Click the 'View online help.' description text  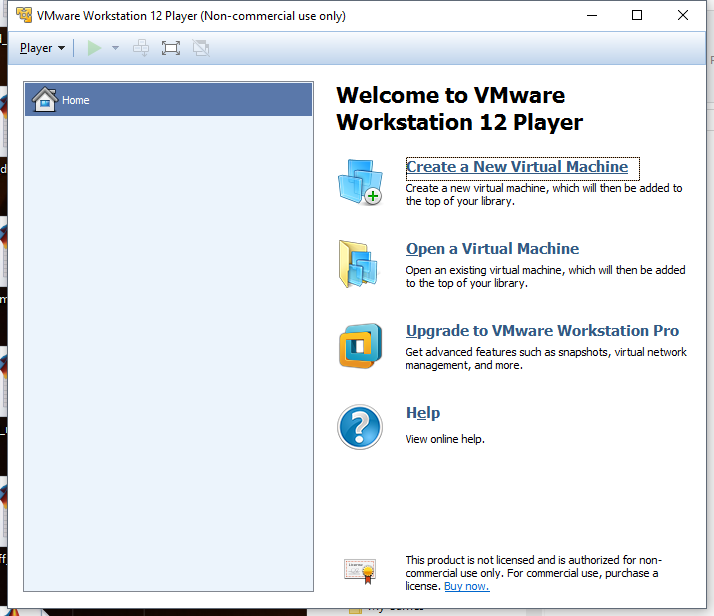[445, 439]
